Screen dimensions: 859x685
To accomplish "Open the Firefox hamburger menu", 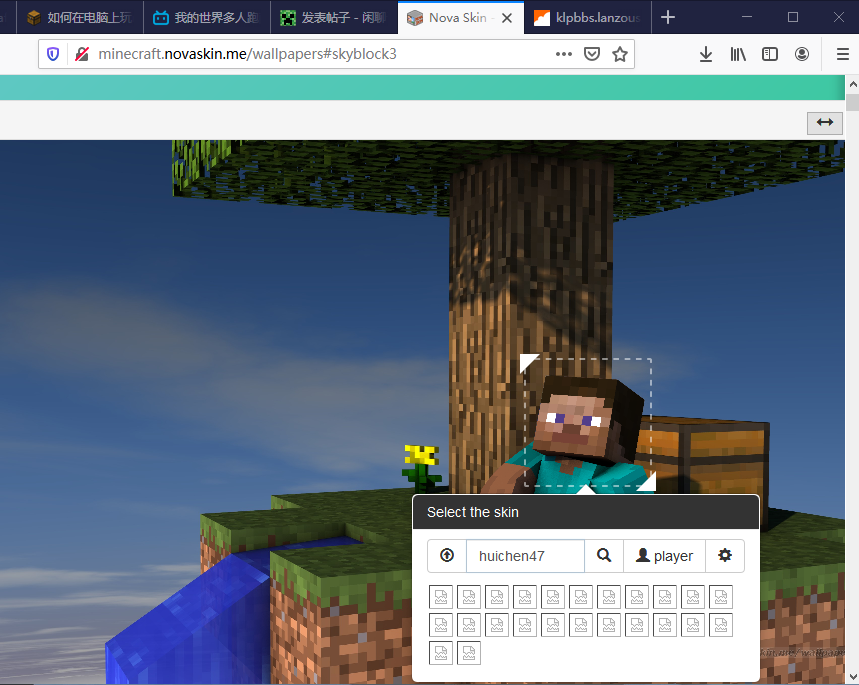I will [843, 54].
